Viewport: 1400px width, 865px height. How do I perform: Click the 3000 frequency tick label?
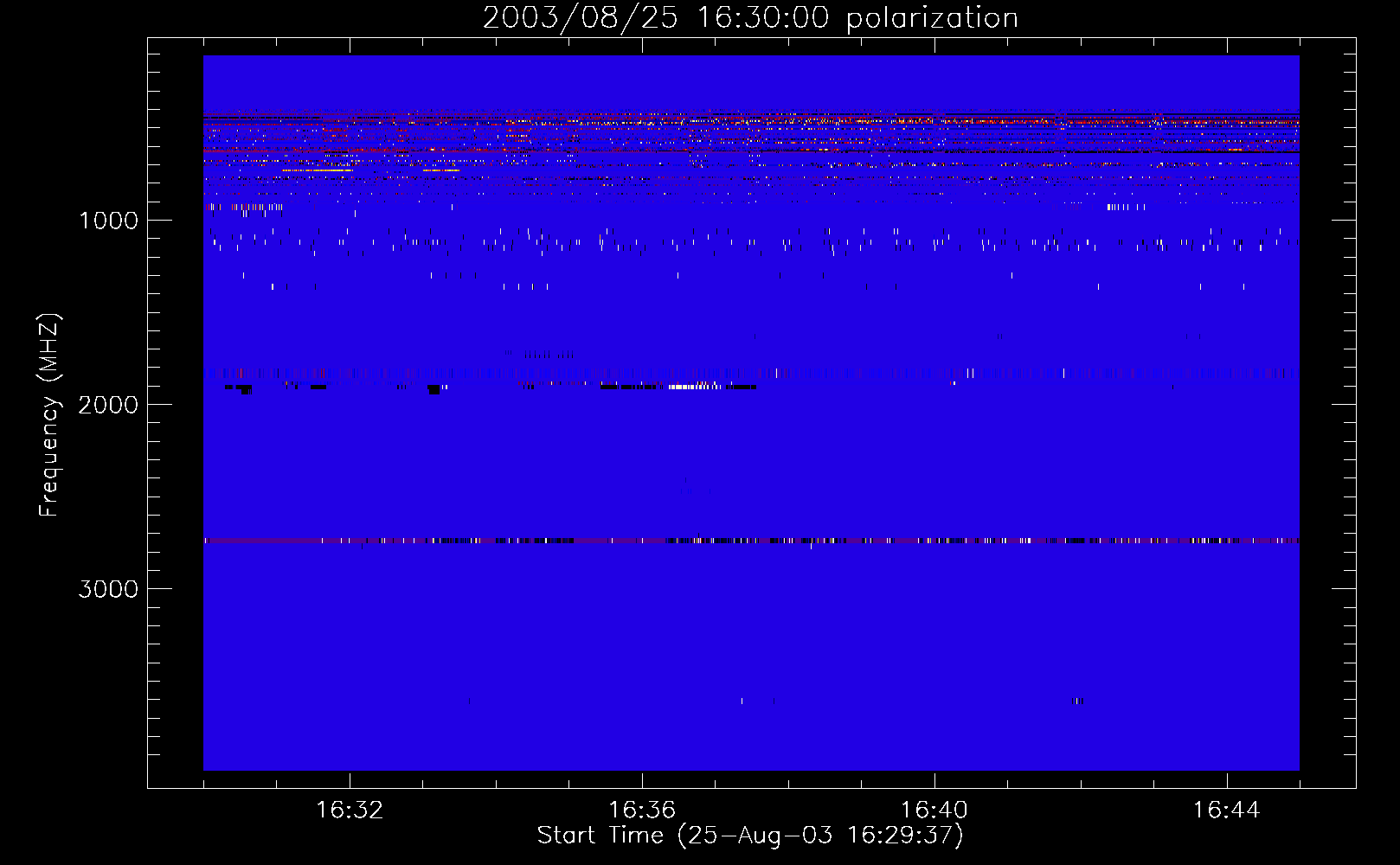click(108, 589)
